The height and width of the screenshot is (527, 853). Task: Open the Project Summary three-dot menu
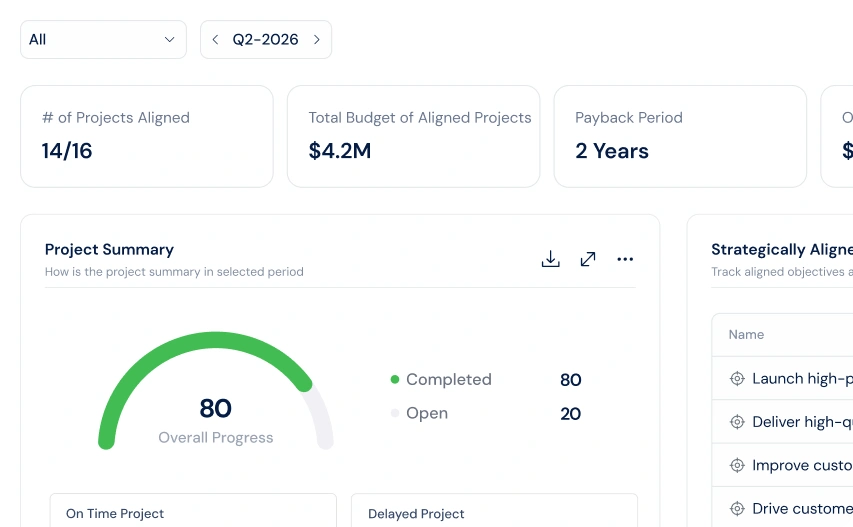pos(625,259)
